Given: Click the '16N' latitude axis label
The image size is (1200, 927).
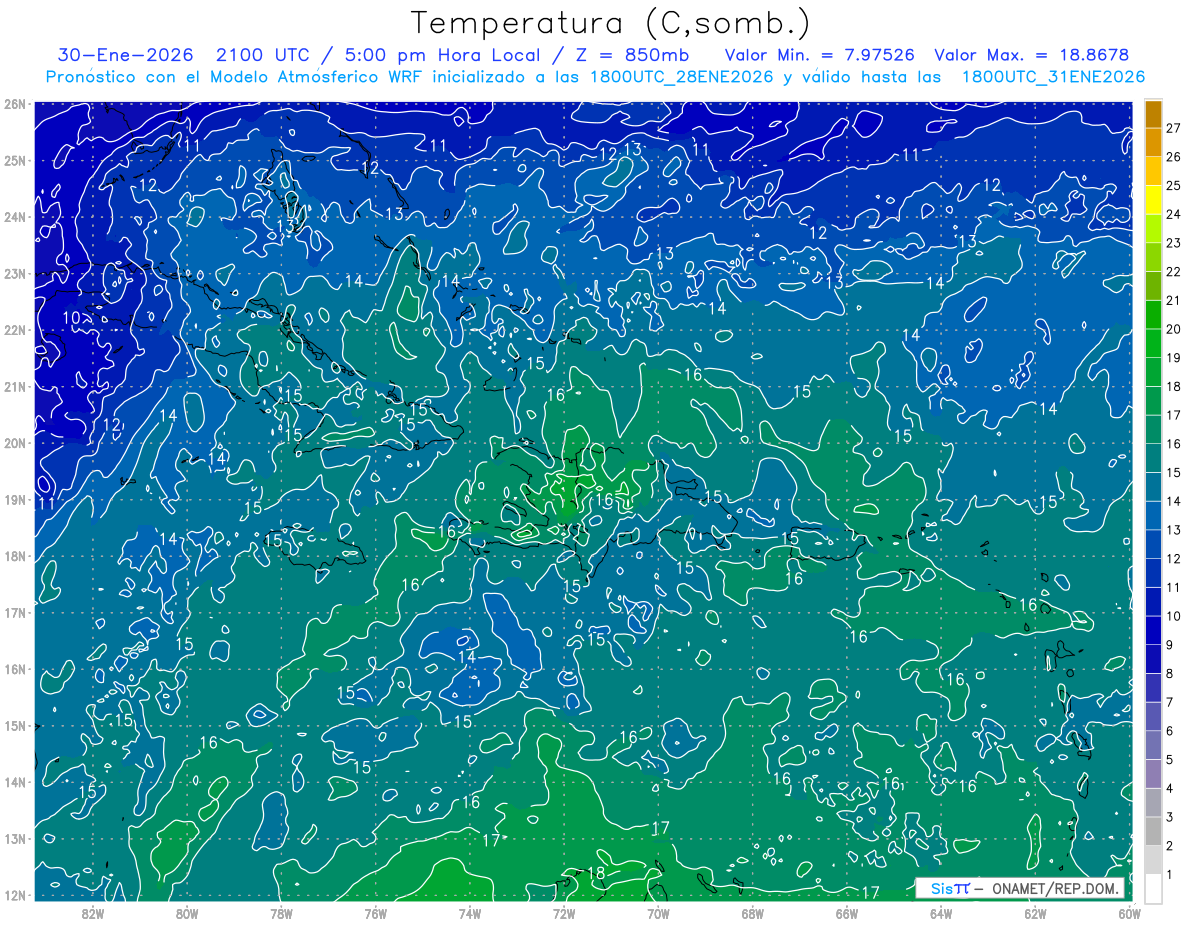Looking at the screenshot, I should click(x=15, y=669).
